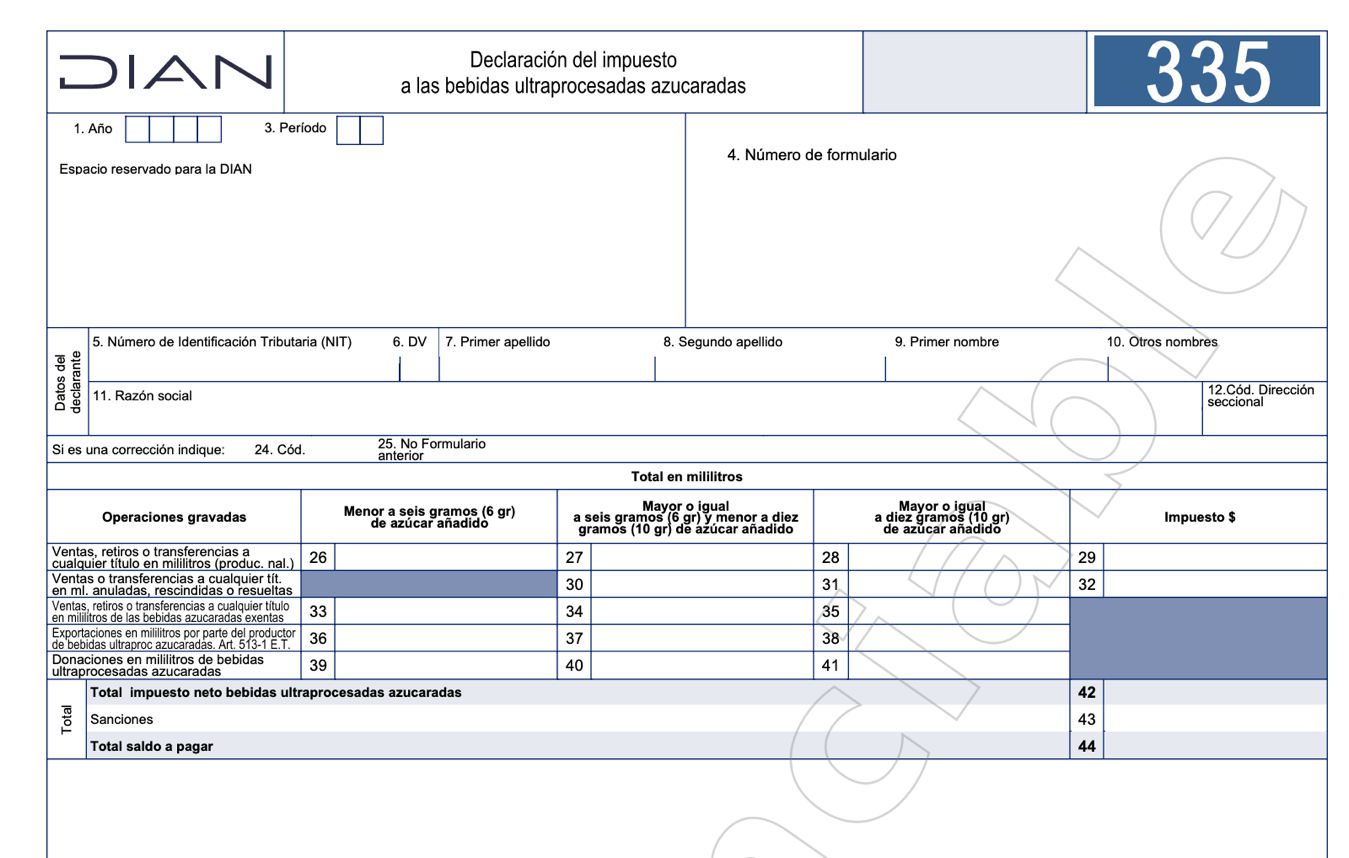
Task: Click the 'Total saldo a pagar' label
Action: tap(152, 746)
